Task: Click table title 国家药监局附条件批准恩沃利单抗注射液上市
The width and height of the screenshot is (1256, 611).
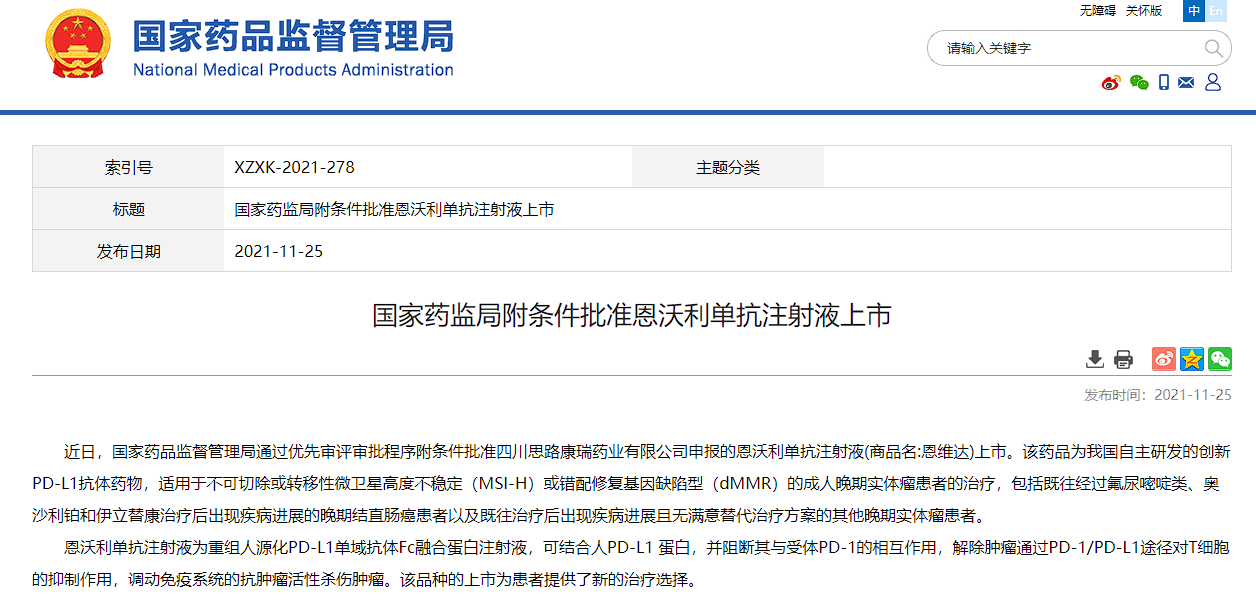Action: point(394,210)
